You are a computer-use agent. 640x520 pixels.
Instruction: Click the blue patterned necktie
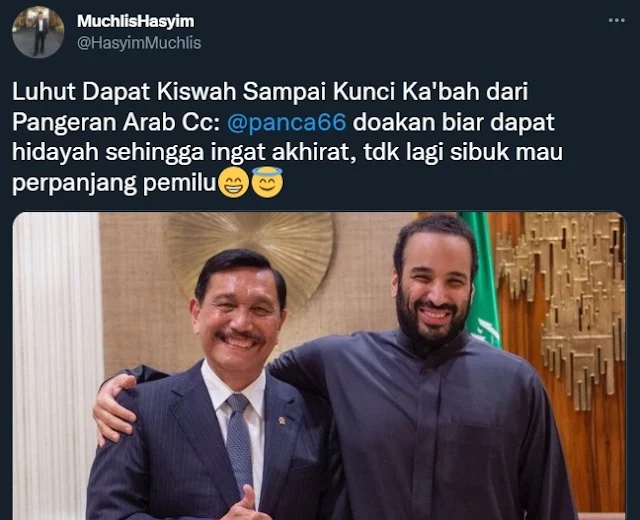point(240,443)
